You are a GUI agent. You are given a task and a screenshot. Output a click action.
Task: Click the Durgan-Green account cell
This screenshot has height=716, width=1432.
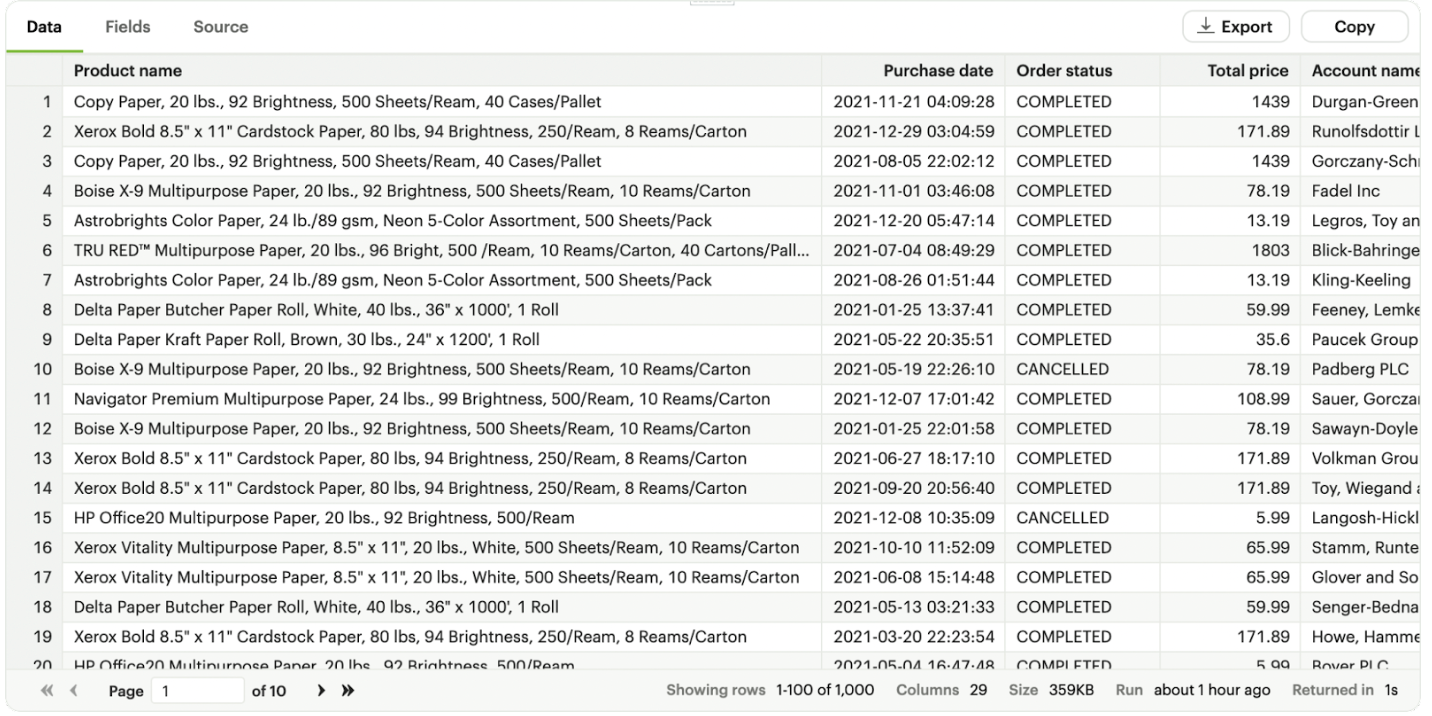point(1360,101)
